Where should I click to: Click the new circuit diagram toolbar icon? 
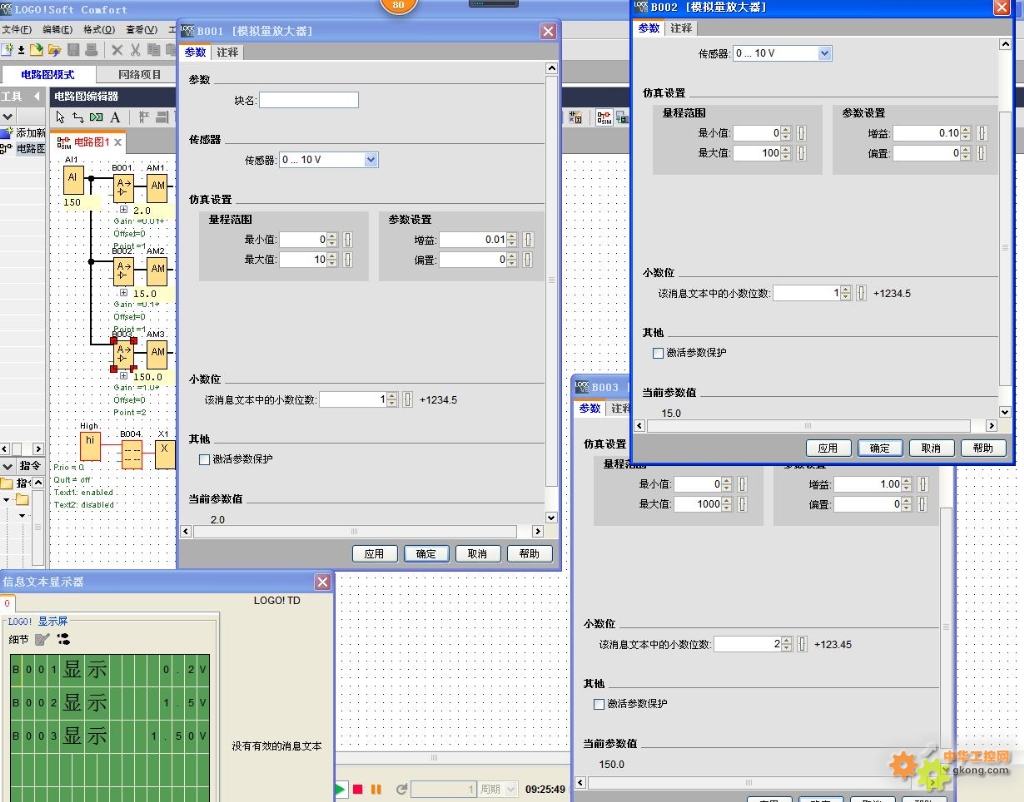[x=7, y=50]
